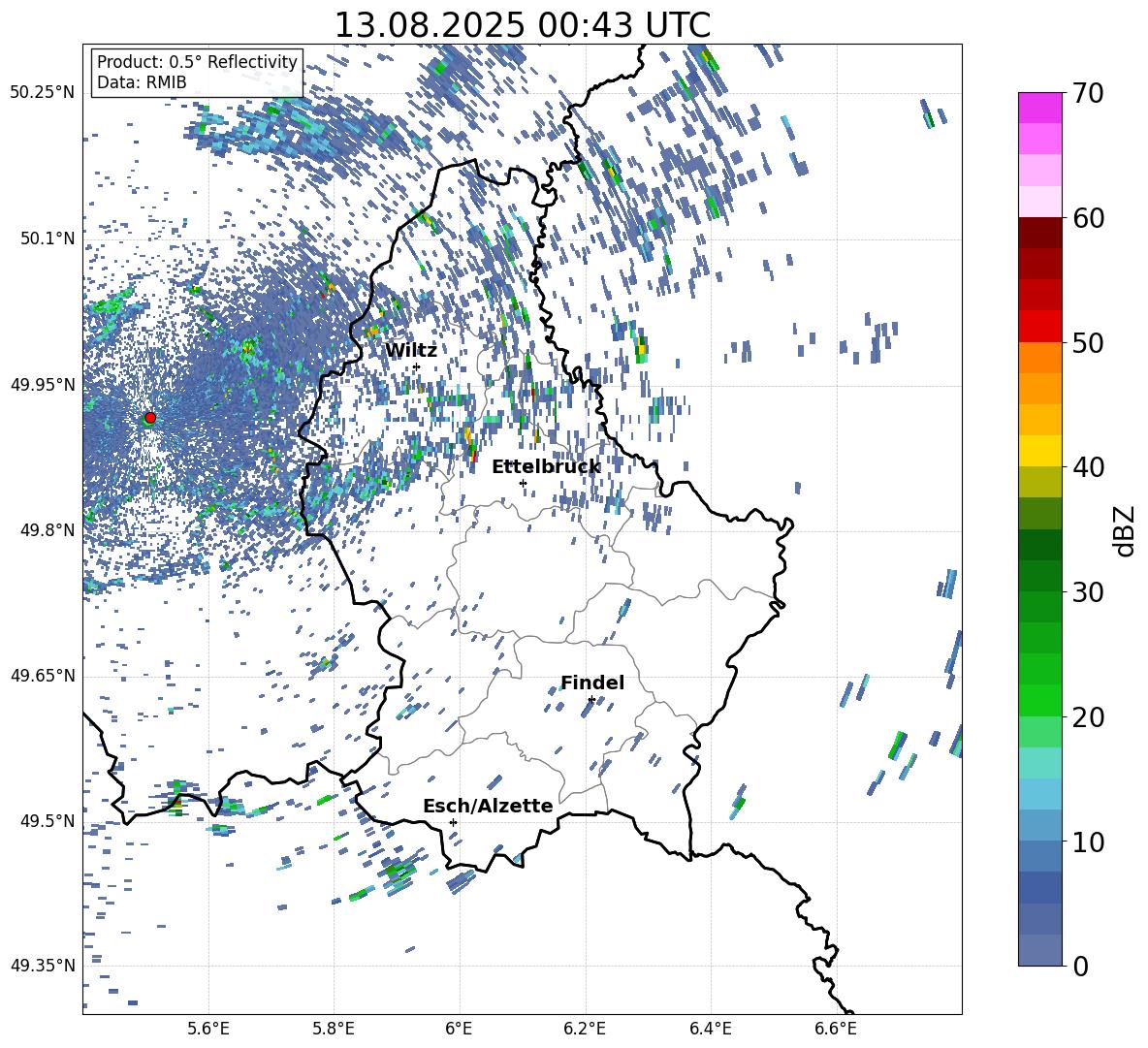Click the magenta top colorbar band
Viewport: 1148px width, 1048px height.
tap(1039, 109)
